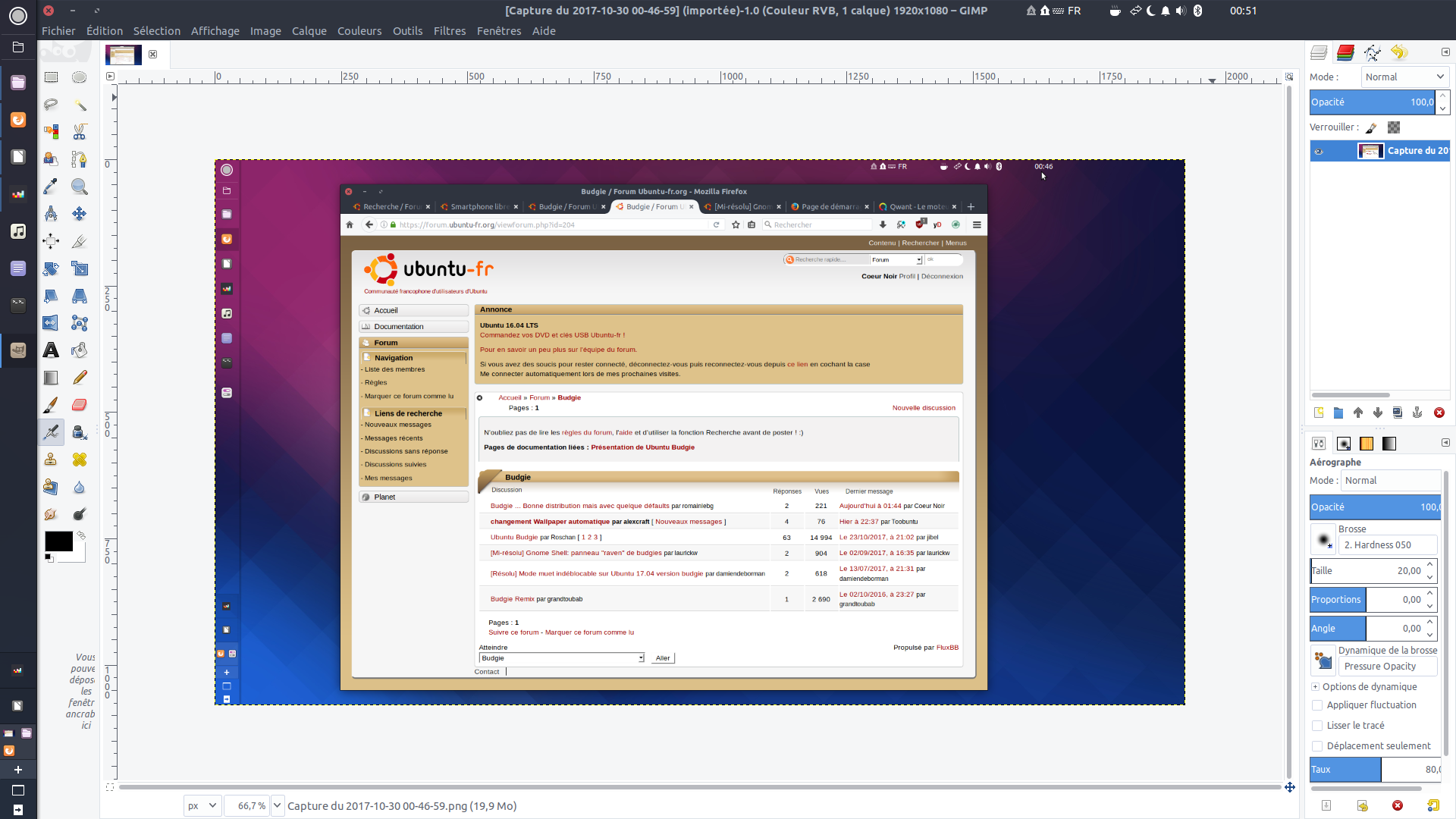Toggle lock alpha channel checkerboard icon

coord(1394,127)
